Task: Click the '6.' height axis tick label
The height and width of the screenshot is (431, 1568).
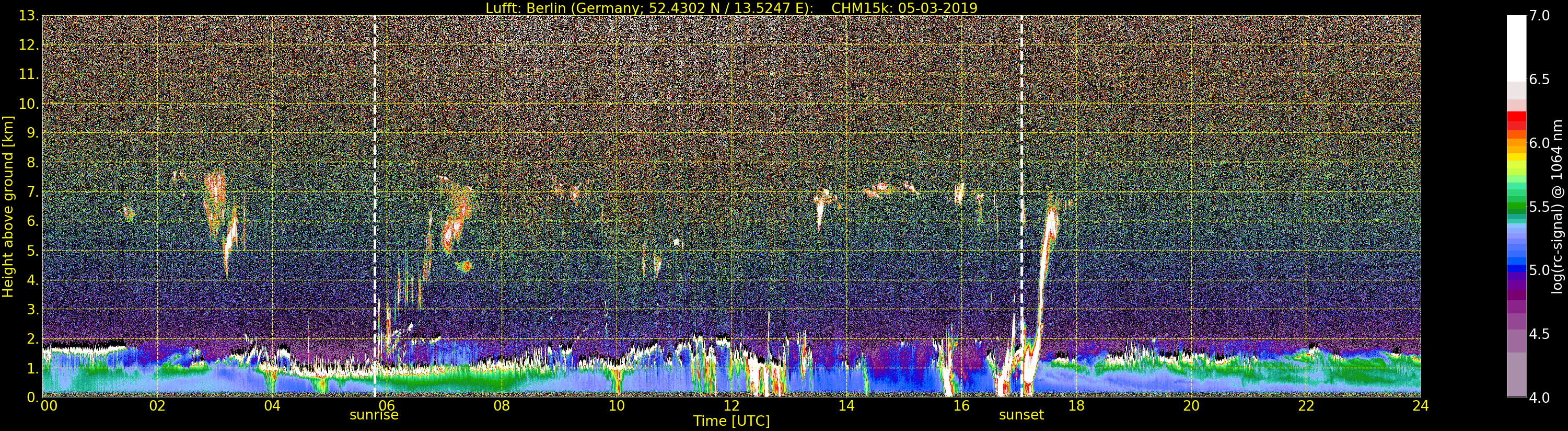Action: [x=33, y=221]
